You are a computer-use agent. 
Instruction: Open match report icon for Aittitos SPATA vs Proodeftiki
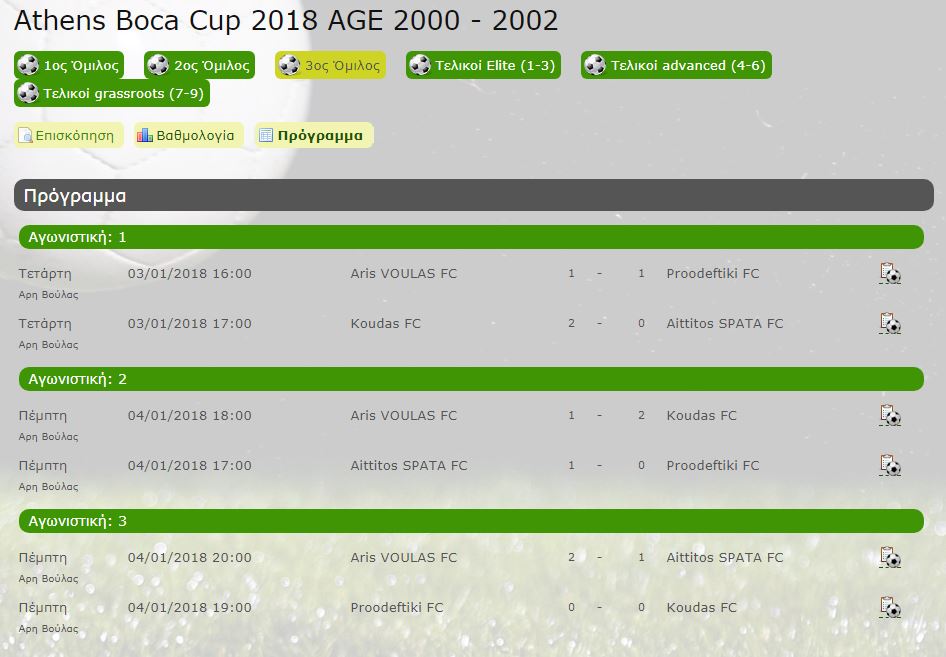click(890, 466)
